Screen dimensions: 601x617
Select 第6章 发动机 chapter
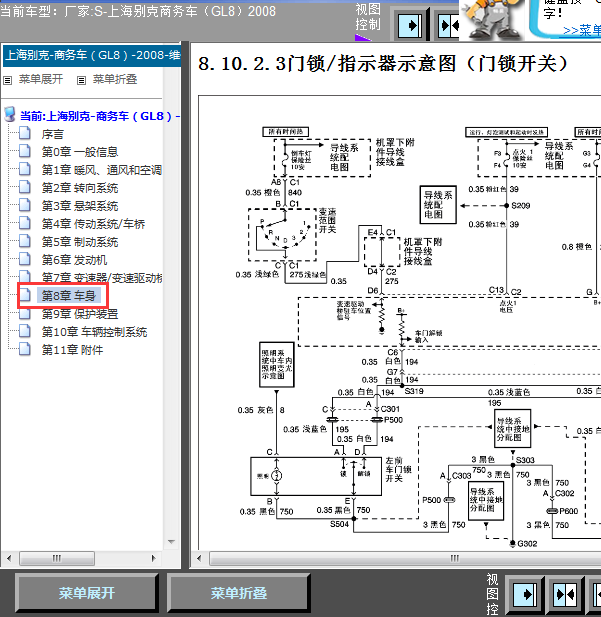click(74, 260)
